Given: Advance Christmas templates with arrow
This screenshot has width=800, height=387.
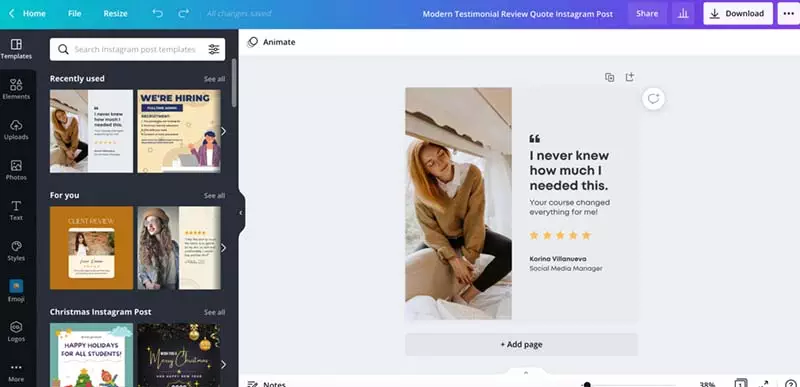Looking at the screenshot, I should pyautogui.click(x=223, y=365).
